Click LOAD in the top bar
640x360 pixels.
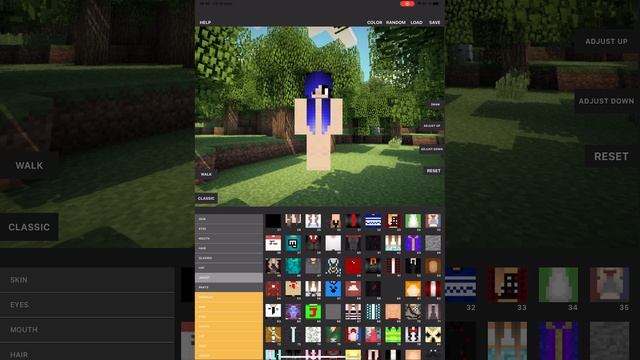(x=416, y=22)
